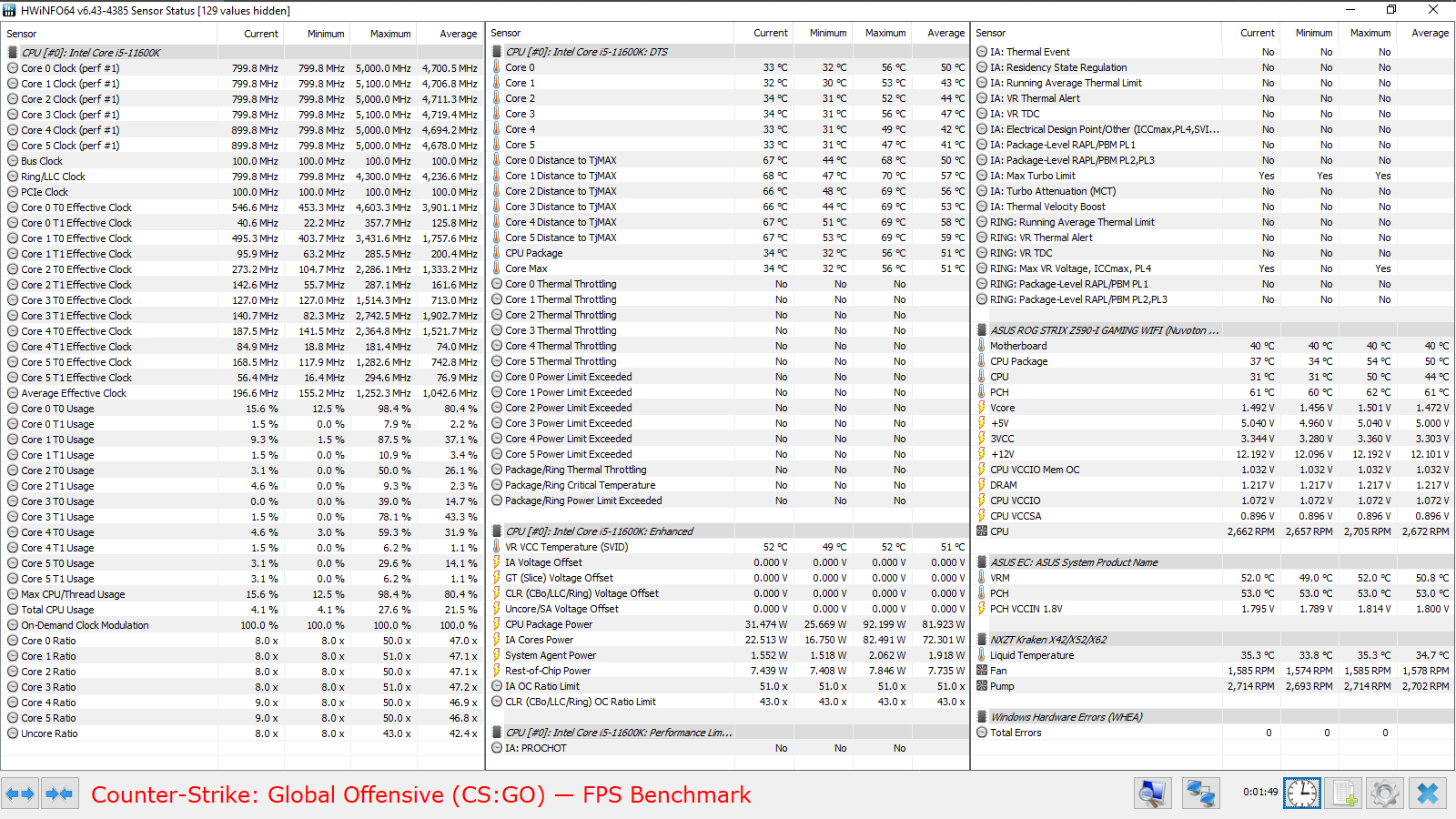Open the networked computers remote icon

click(x=1200, y=794)
